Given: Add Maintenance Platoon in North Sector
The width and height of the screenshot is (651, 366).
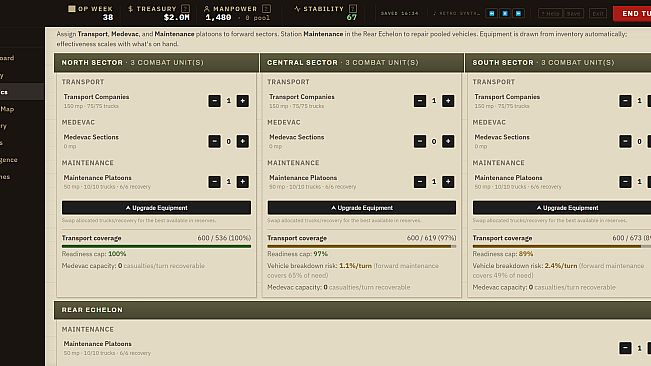Looking at the screenshot, I should coord(242,181).
